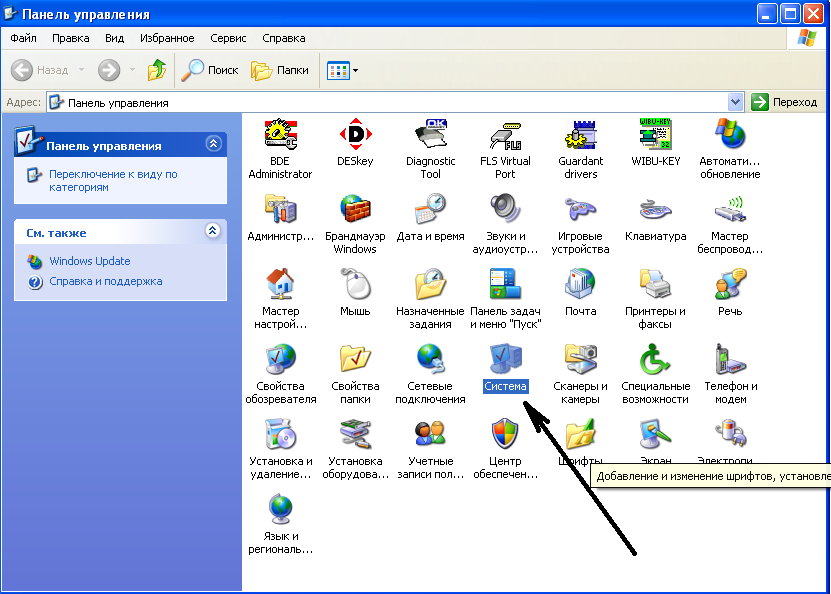Image resolution: width=831 pixels, height=594 pixels.
Task: Open Мастер настройки сети house icon
Action: click(280, 284)
